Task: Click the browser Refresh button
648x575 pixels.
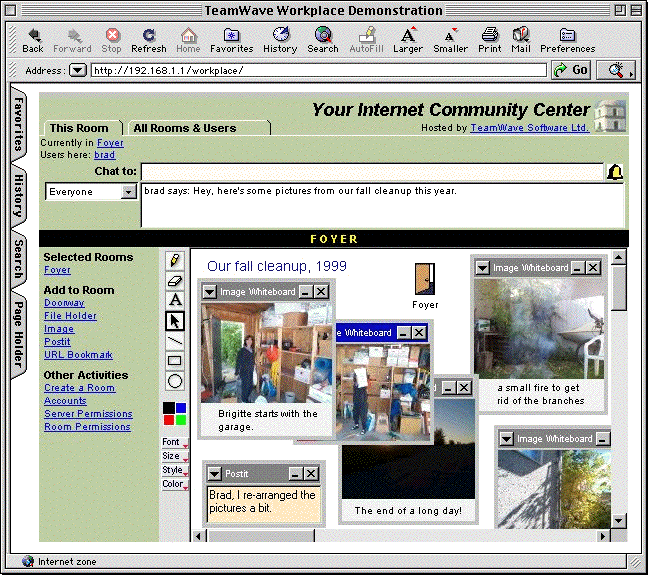Action: pos(148,40)
